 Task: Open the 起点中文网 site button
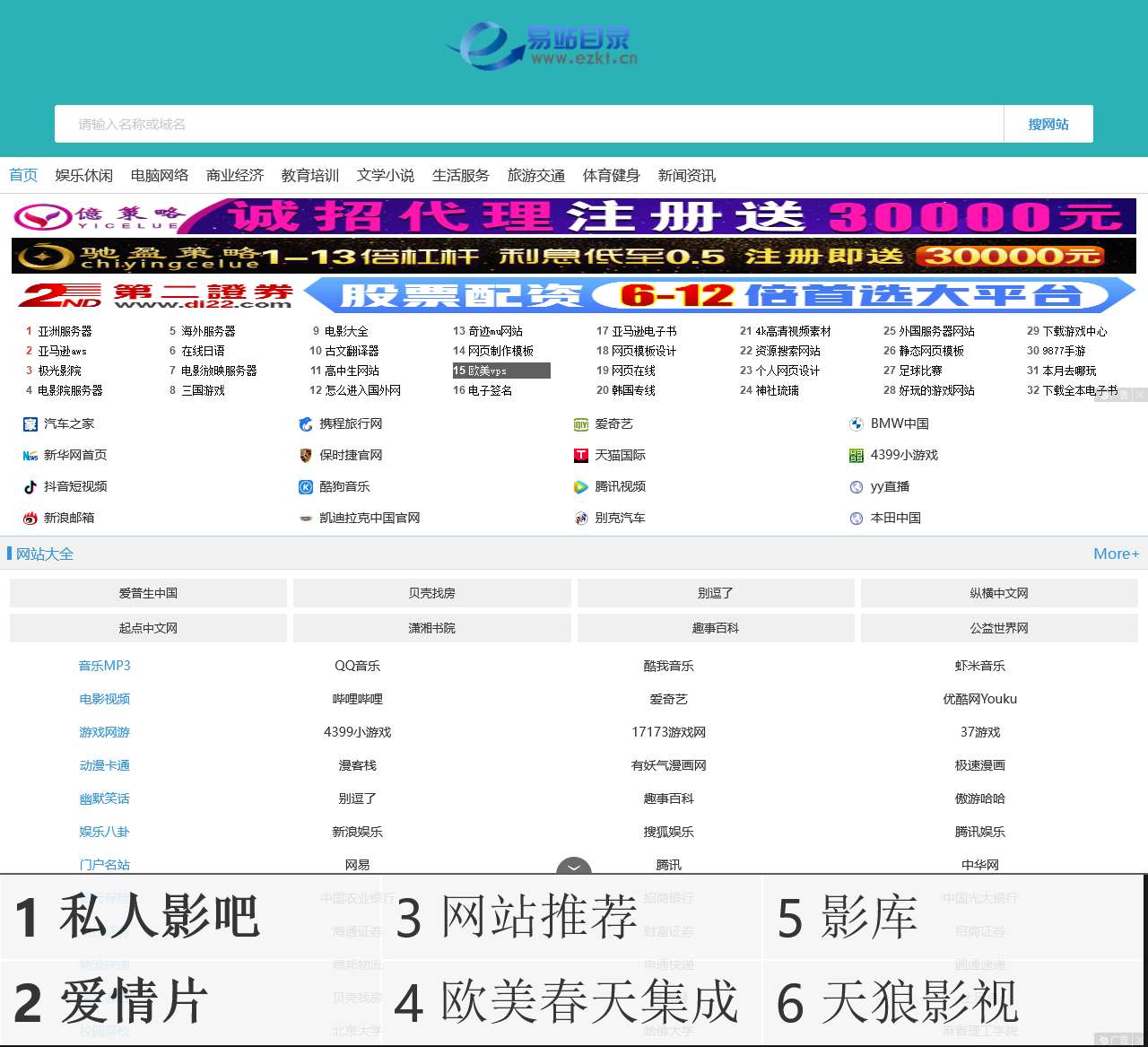[x=148, y=628]
